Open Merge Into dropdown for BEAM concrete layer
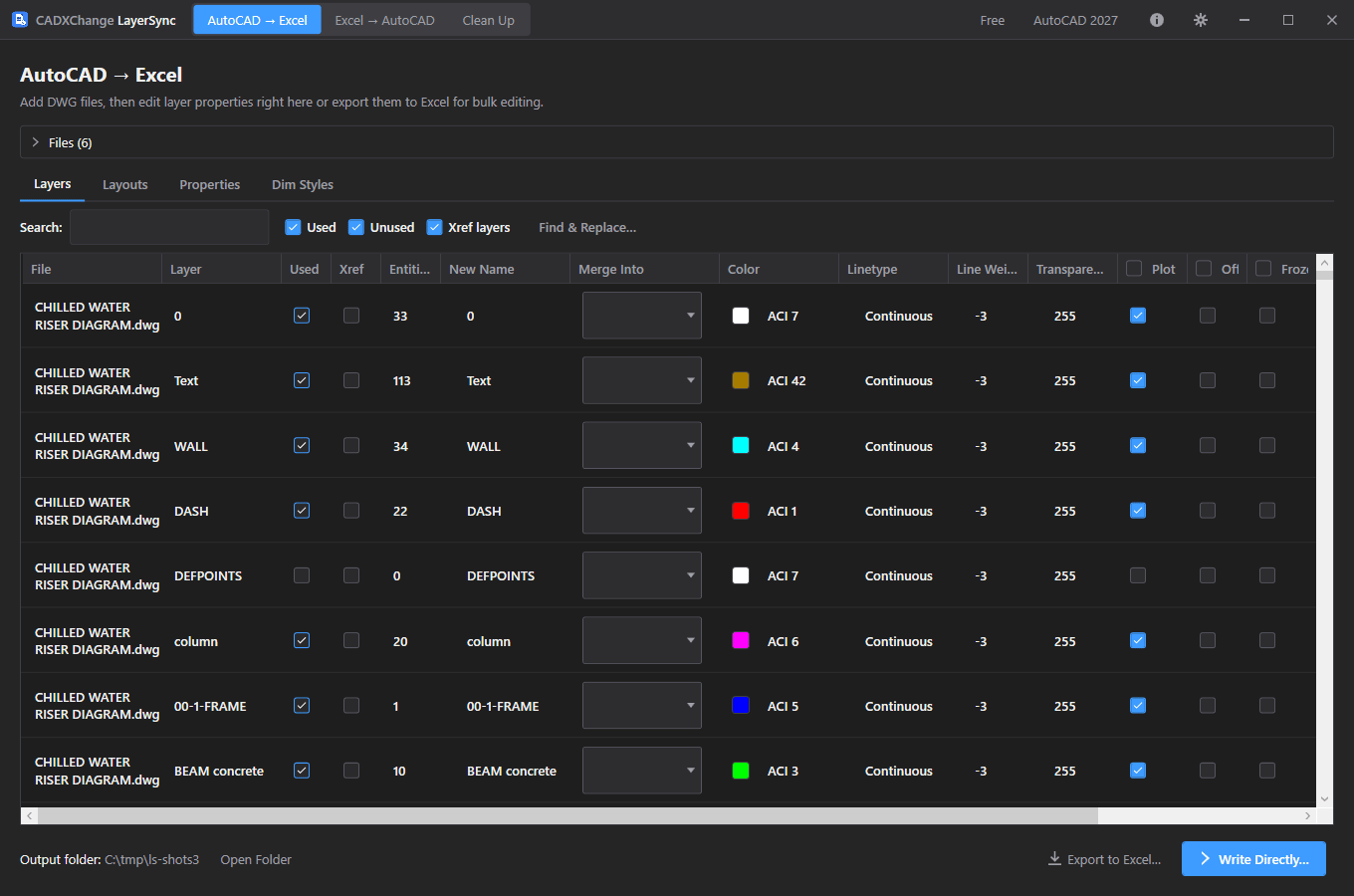1354x896 pixels. 642,771
